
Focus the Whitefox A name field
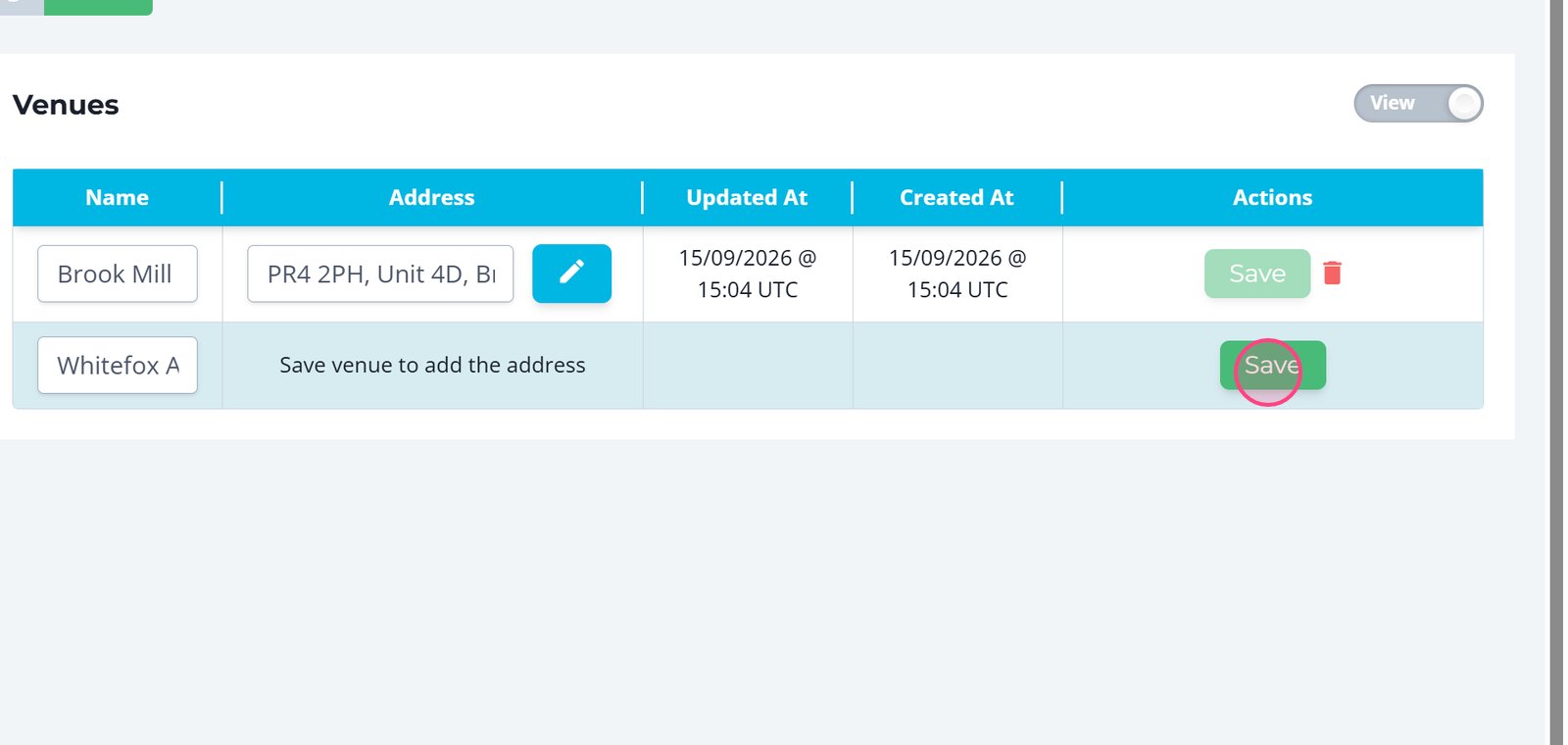(118, 365)
